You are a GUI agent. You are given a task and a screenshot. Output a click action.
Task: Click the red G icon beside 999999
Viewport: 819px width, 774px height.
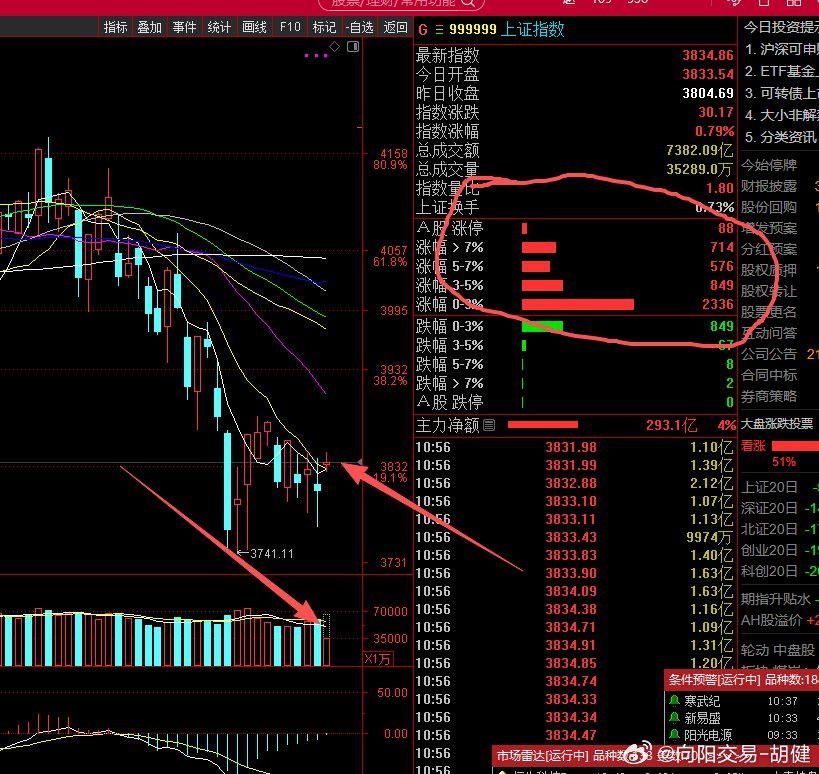tap(423, 30)
